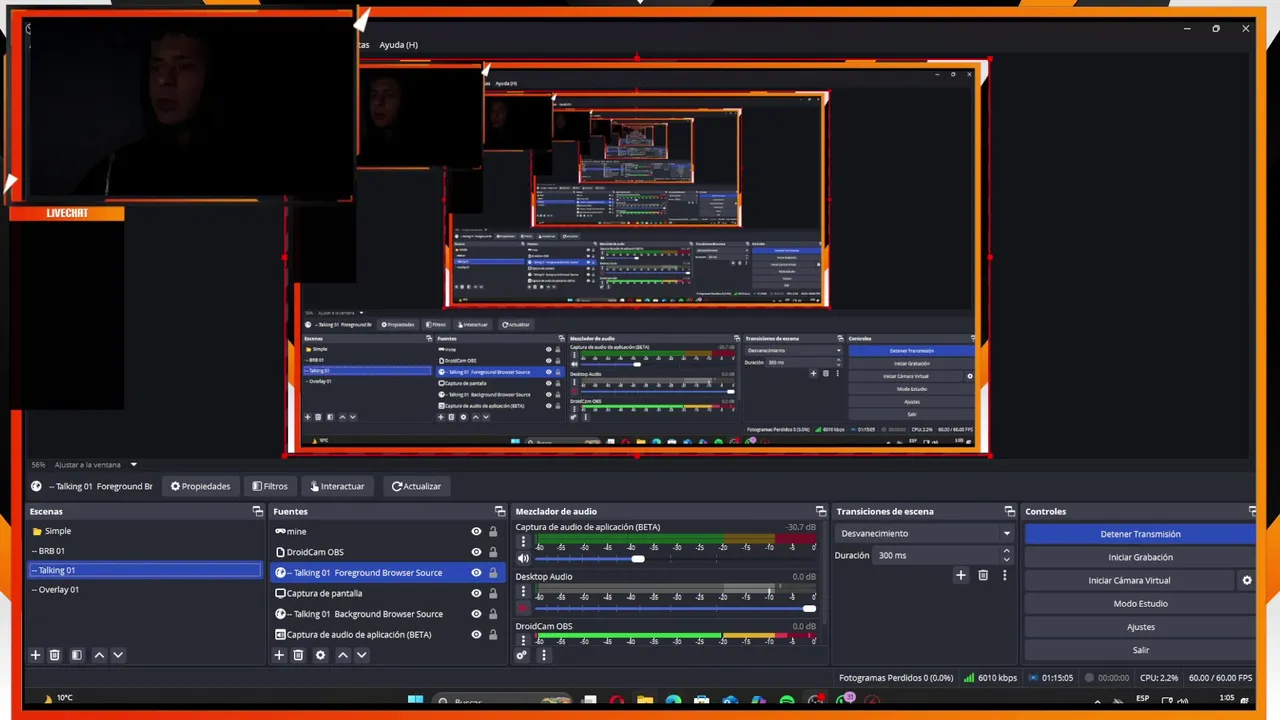Click the Propiedades button
The image size is (1280, 720).
pos(201,486)
